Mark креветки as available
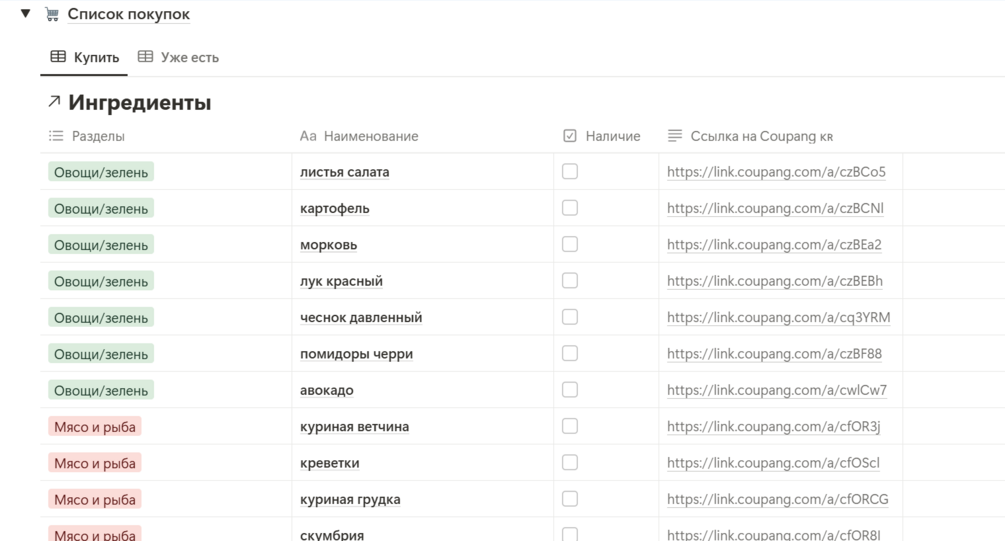This screenshot has height=541, width=1005. (570, 463)
